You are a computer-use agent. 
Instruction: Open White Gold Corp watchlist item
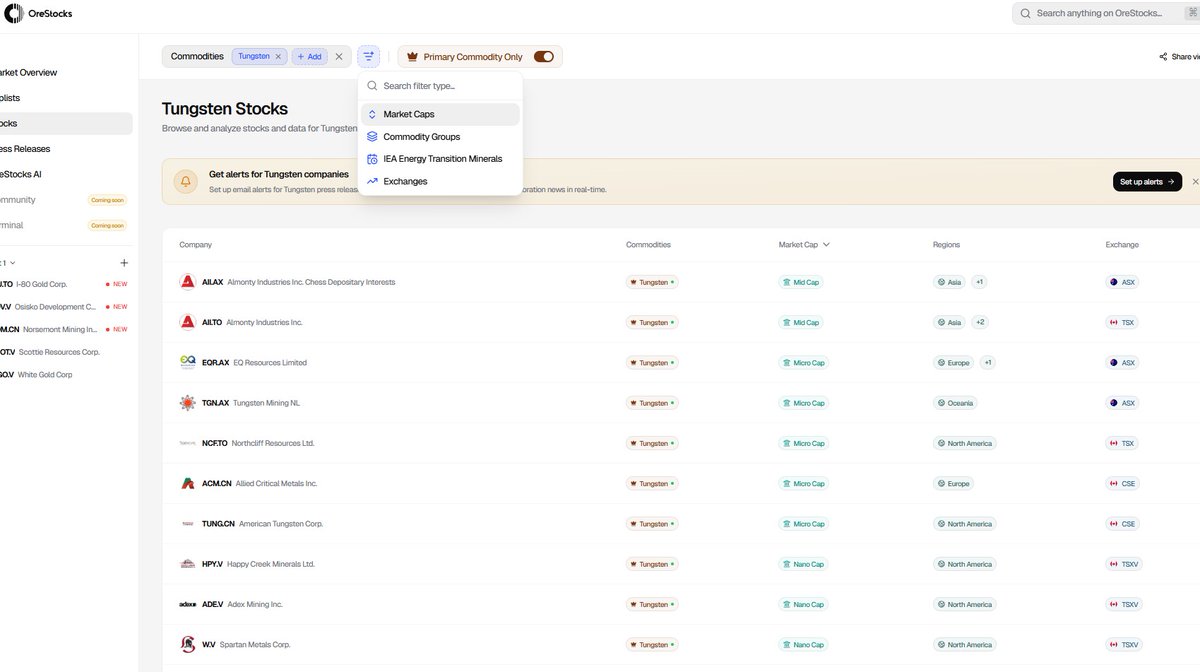pyautogui.click(x=63, y=375)
